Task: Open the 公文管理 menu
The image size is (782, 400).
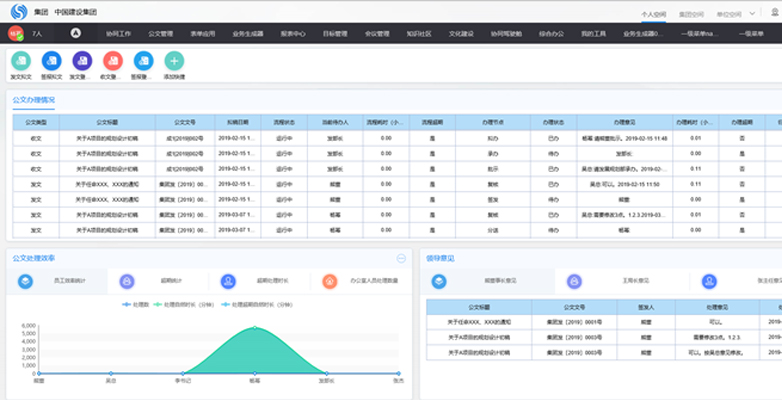Action: click(161, 33)
